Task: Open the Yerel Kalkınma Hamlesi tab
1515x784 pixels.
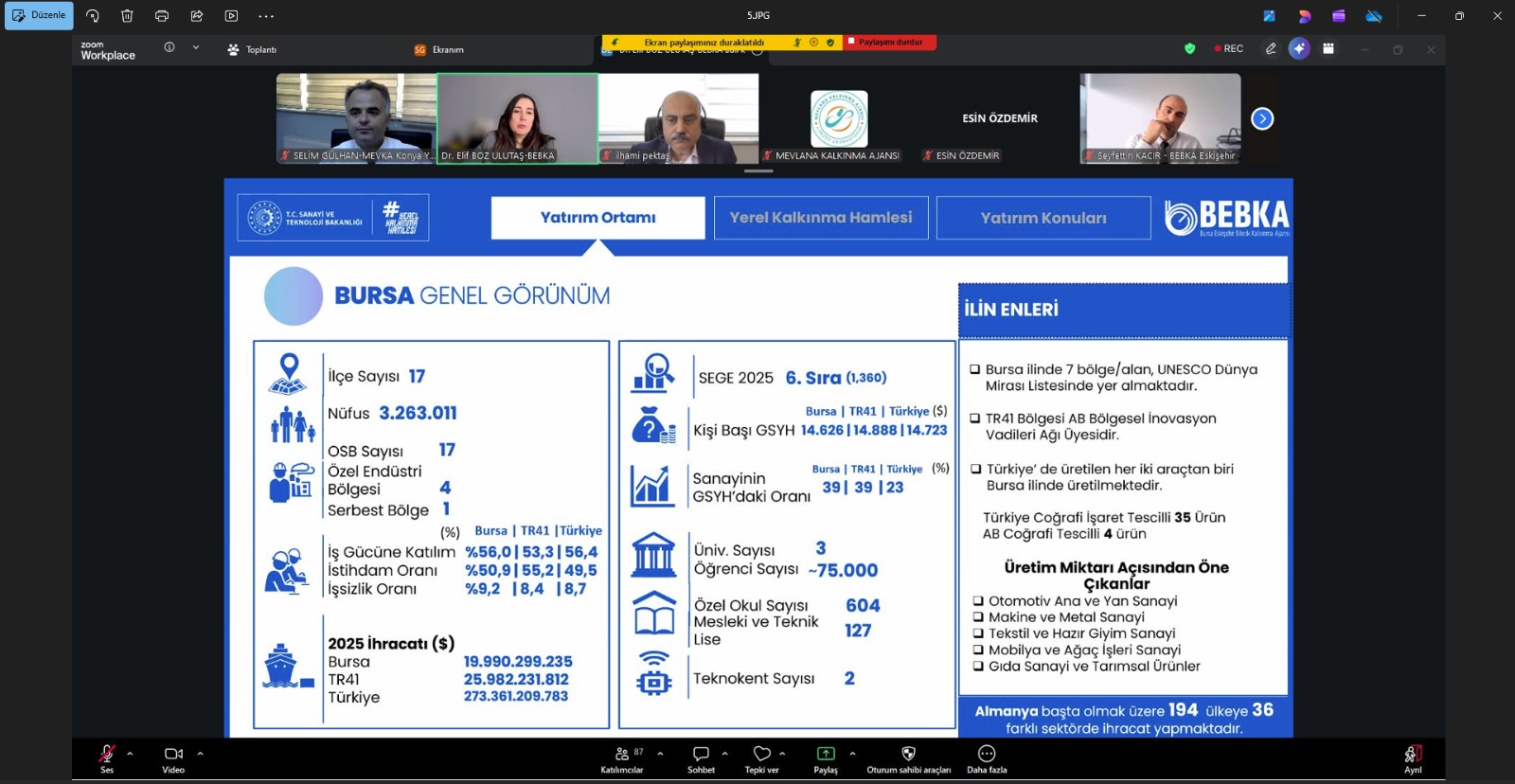Action: pyautogui.click(x=821, y=218)
